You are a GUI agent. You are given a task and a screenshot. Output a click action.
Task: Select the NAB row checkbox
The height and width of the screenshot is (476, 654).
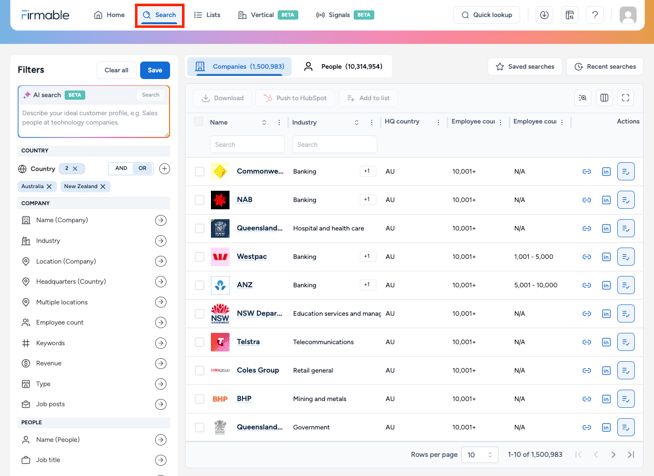[x=199, y=200]
